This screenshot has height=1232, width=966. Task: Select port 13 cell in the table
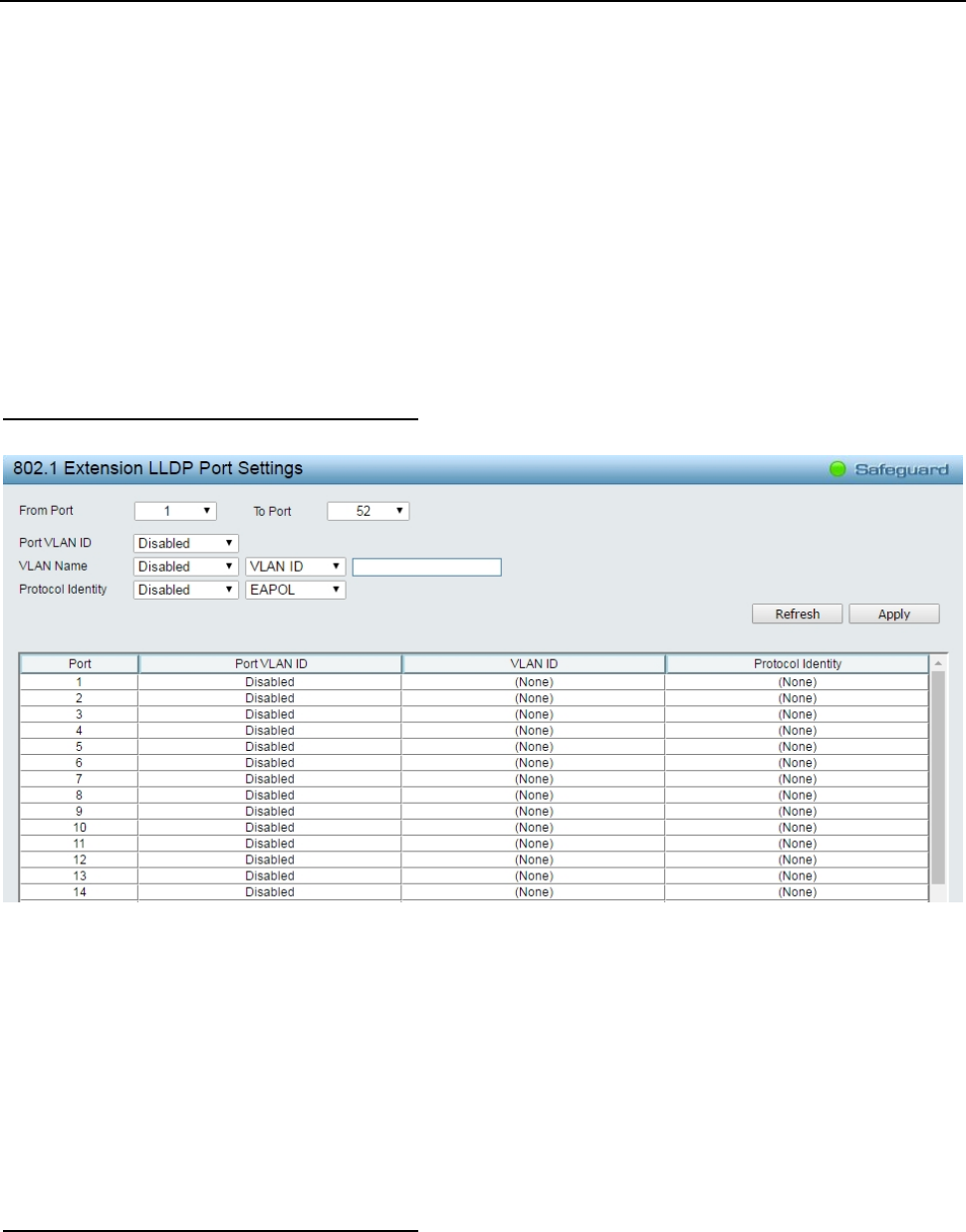[x=80, y=876]
